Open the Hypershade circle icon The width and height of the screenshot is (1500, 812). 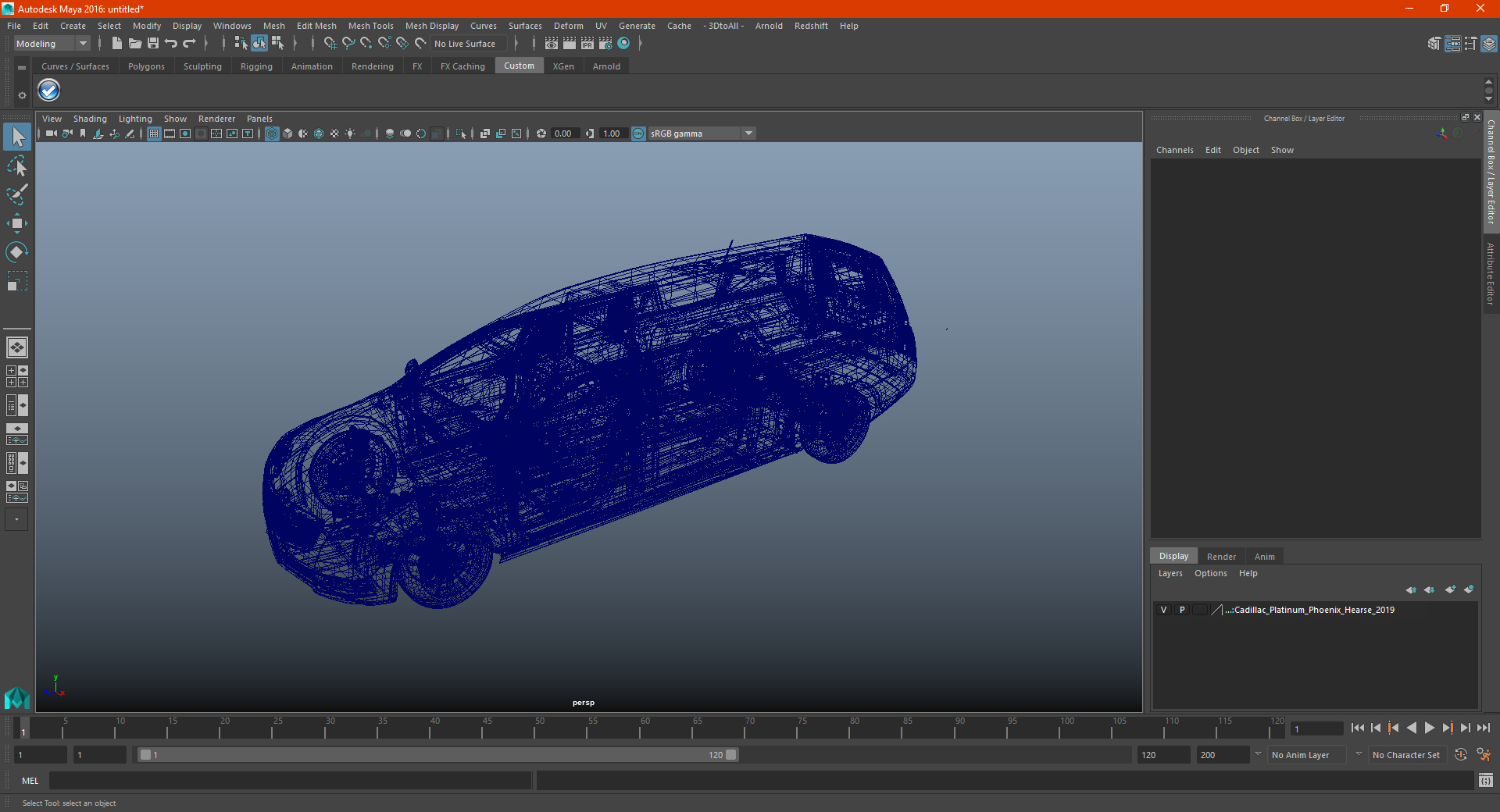tap(623, 44)
